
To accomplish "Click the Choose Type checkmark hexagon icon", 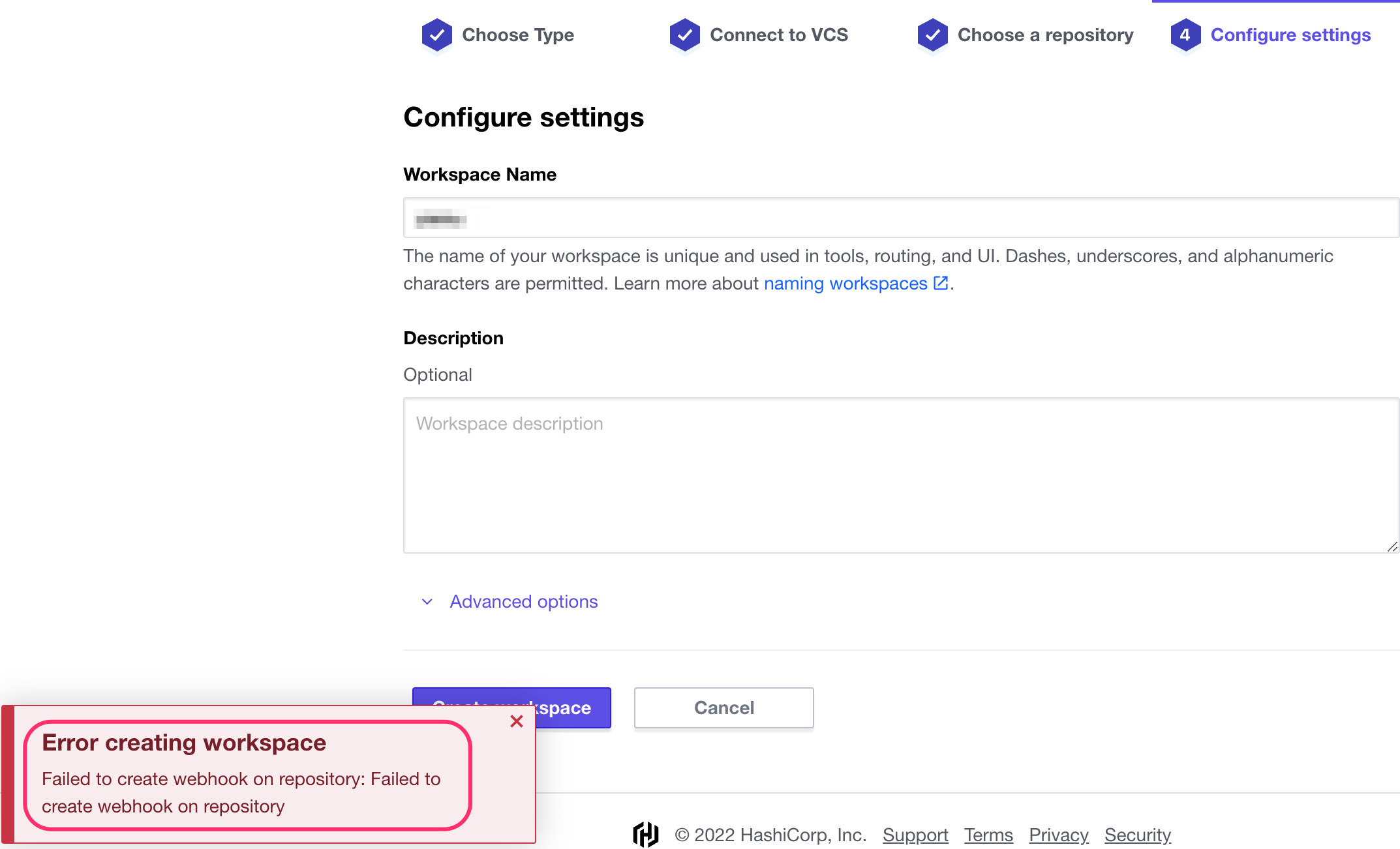I will (x=437, y=35).
